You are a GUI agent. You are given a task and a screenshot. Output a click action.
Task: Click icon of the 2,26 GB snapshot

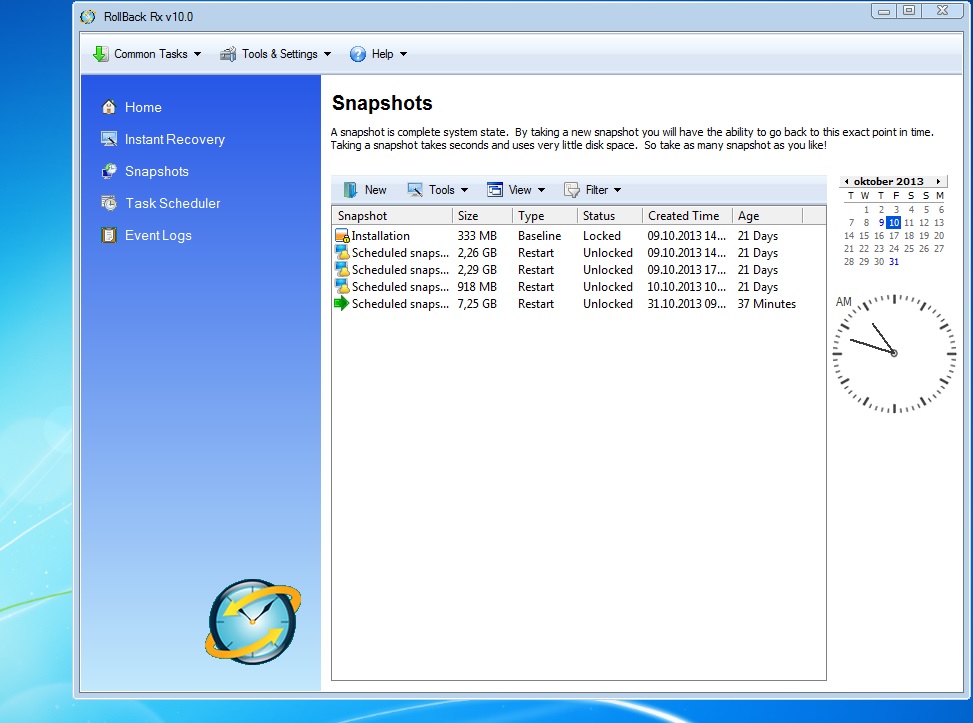(342, 253)
